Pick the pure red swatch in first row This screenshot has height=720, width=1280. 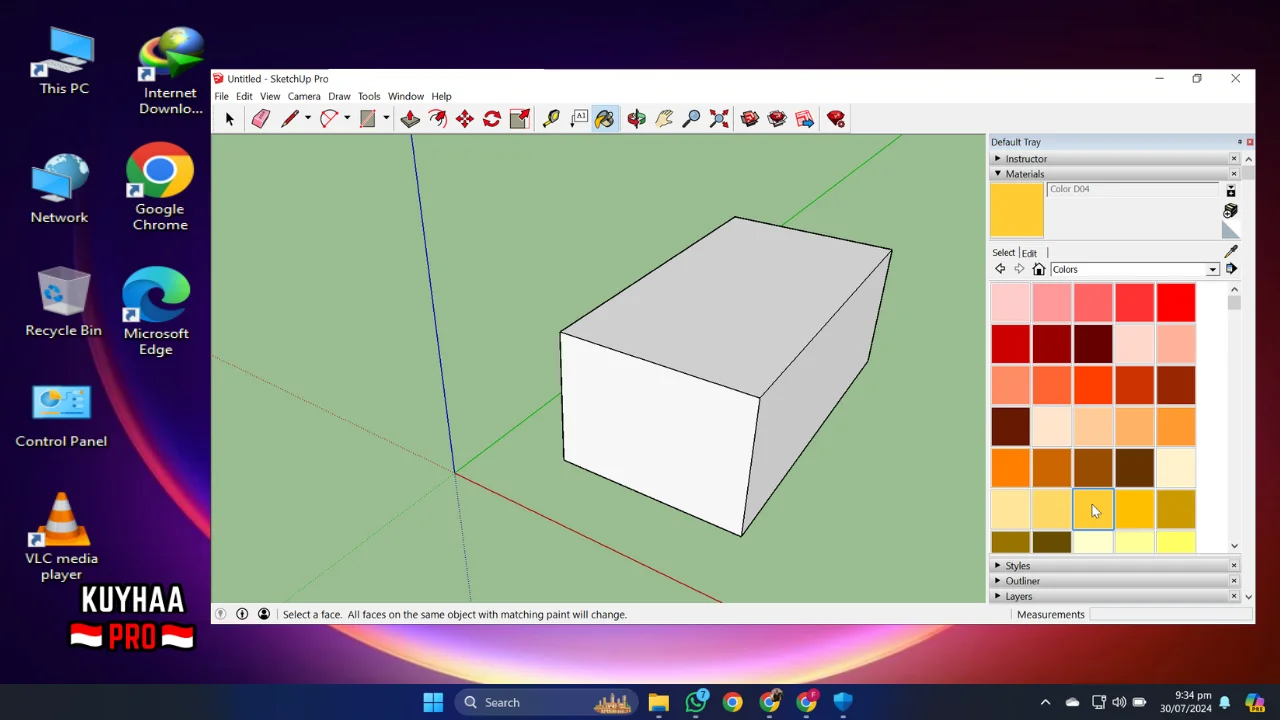[x=1176, y=303]
